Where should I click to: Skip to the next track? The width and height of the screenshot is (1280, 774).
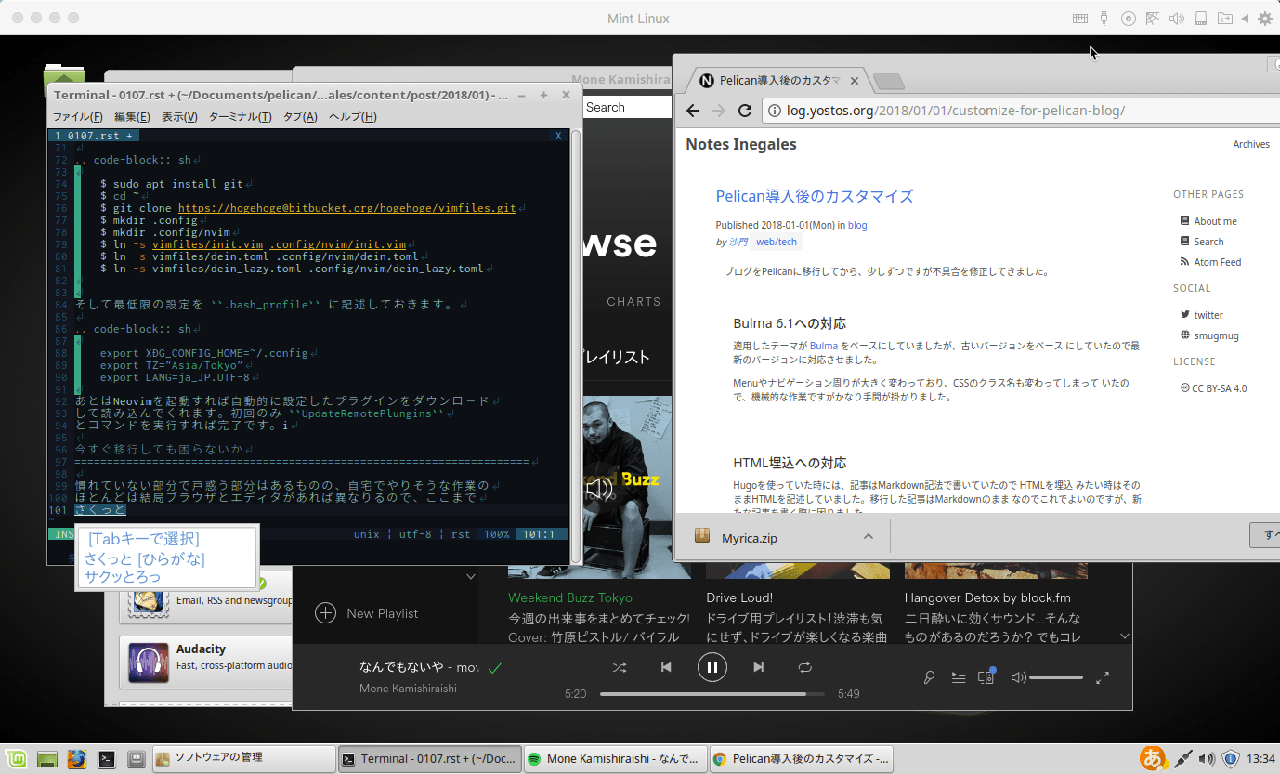point(758,667)
